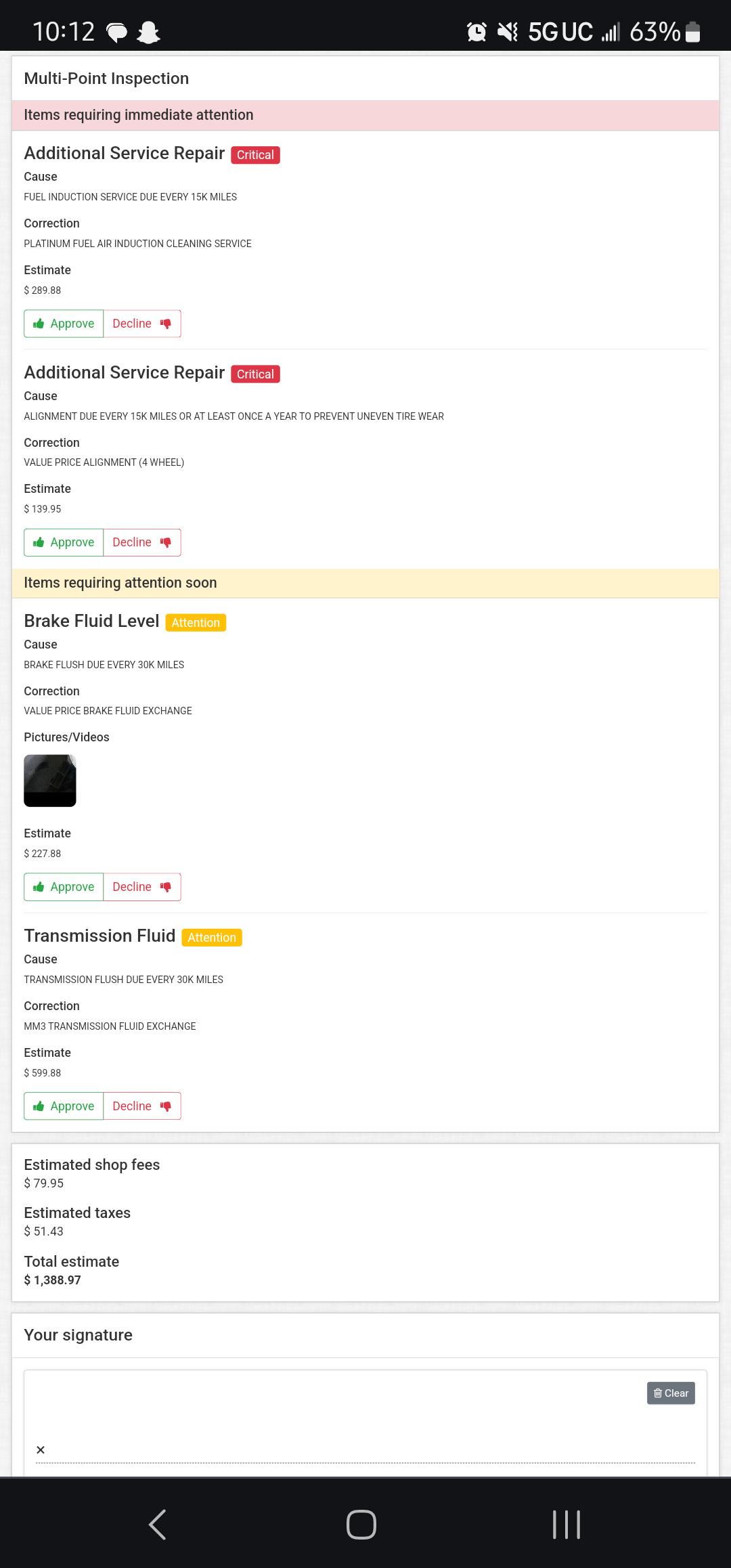Tap 'PLATINUM FUEL AIR INDUCTION CLEANING SERVICE' text

point(137,244)
